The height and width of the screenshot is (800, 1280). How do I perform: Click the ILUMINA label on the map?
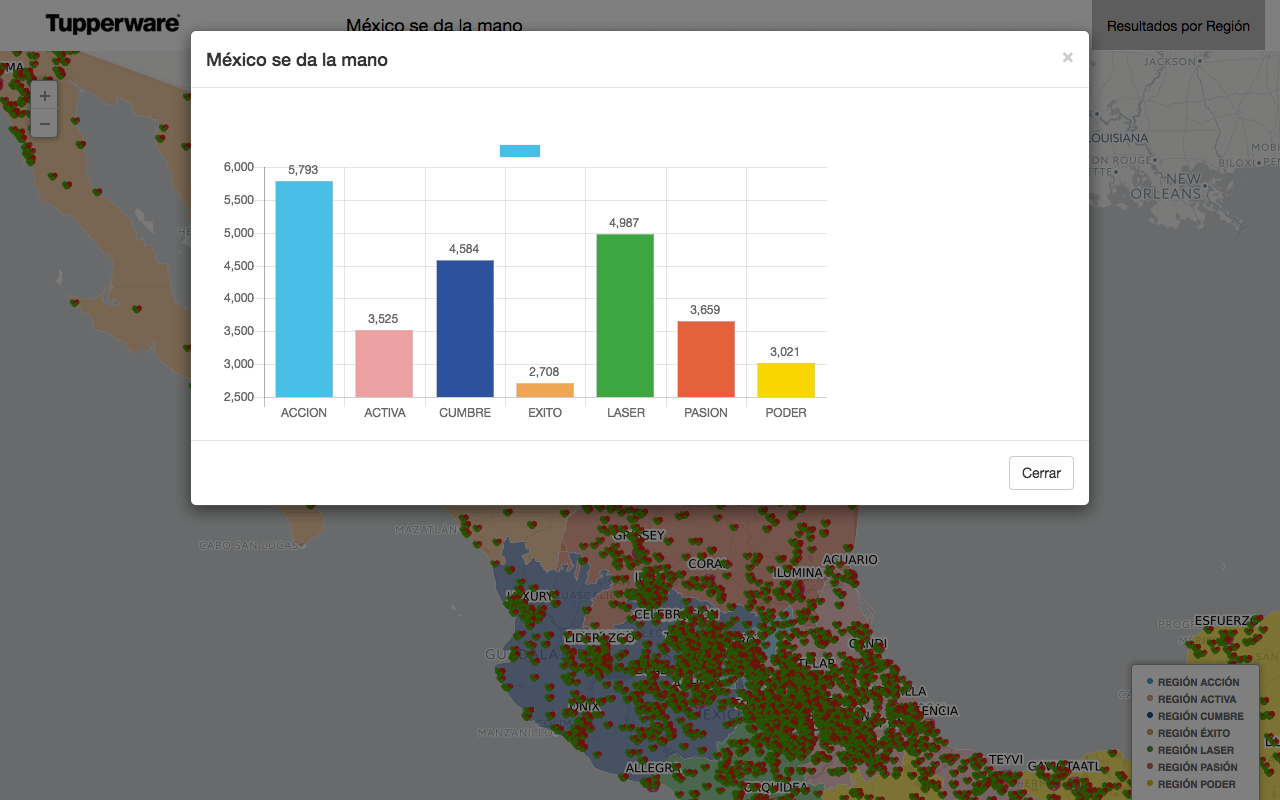point(799,573)
